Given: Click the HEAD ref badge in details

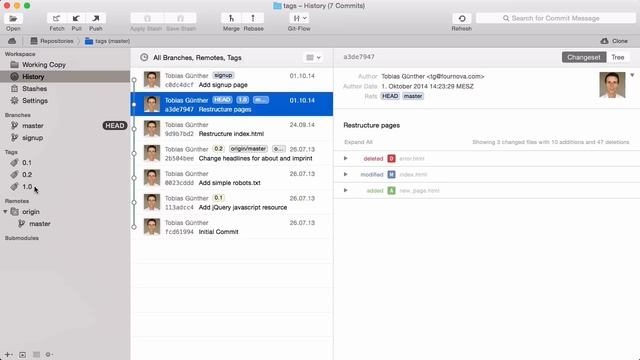Looking at the screenshot, I should pos(390,96).
